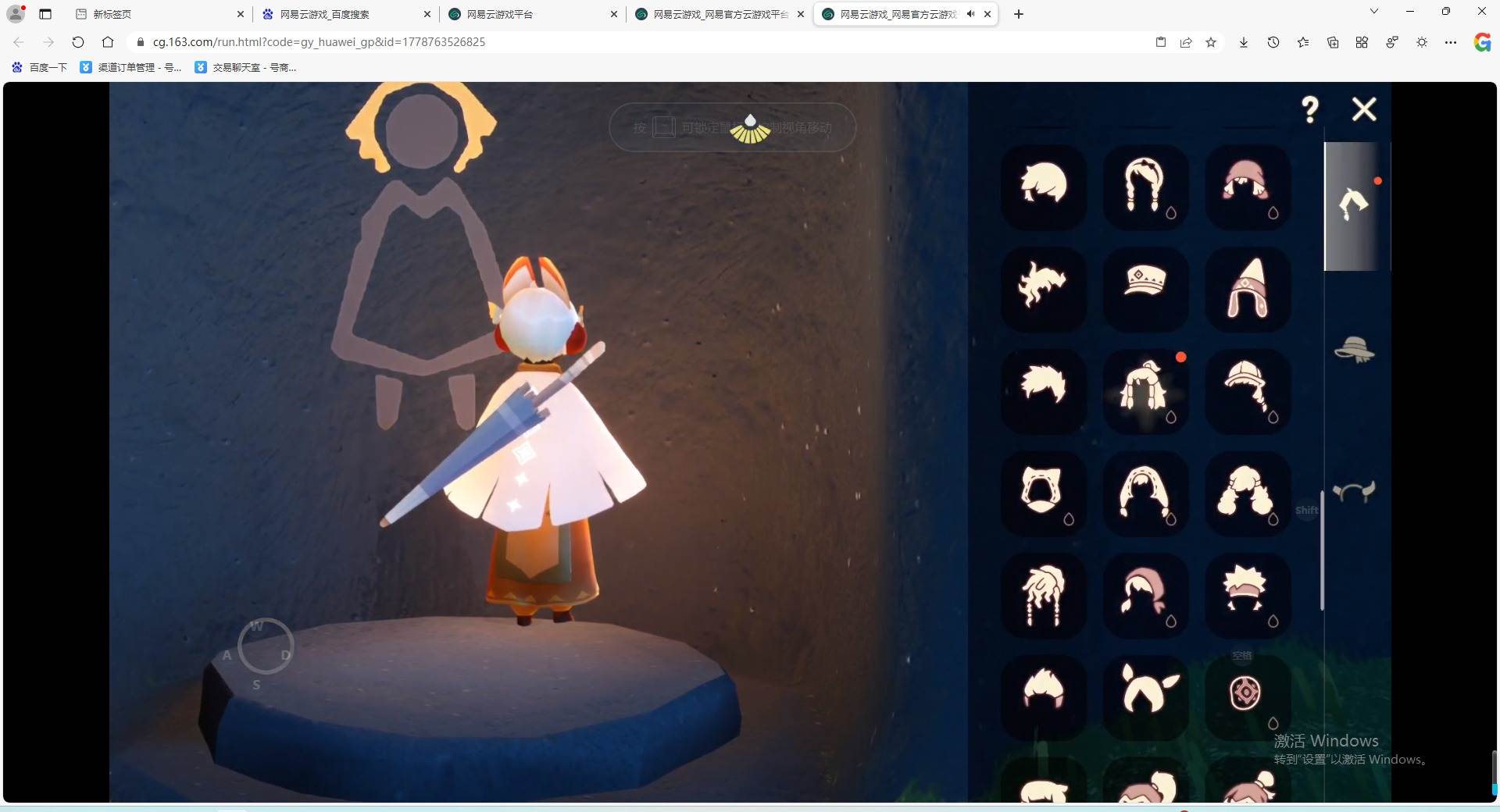Choose the rabbit-ear bow hairstyle

(1145, 697)
